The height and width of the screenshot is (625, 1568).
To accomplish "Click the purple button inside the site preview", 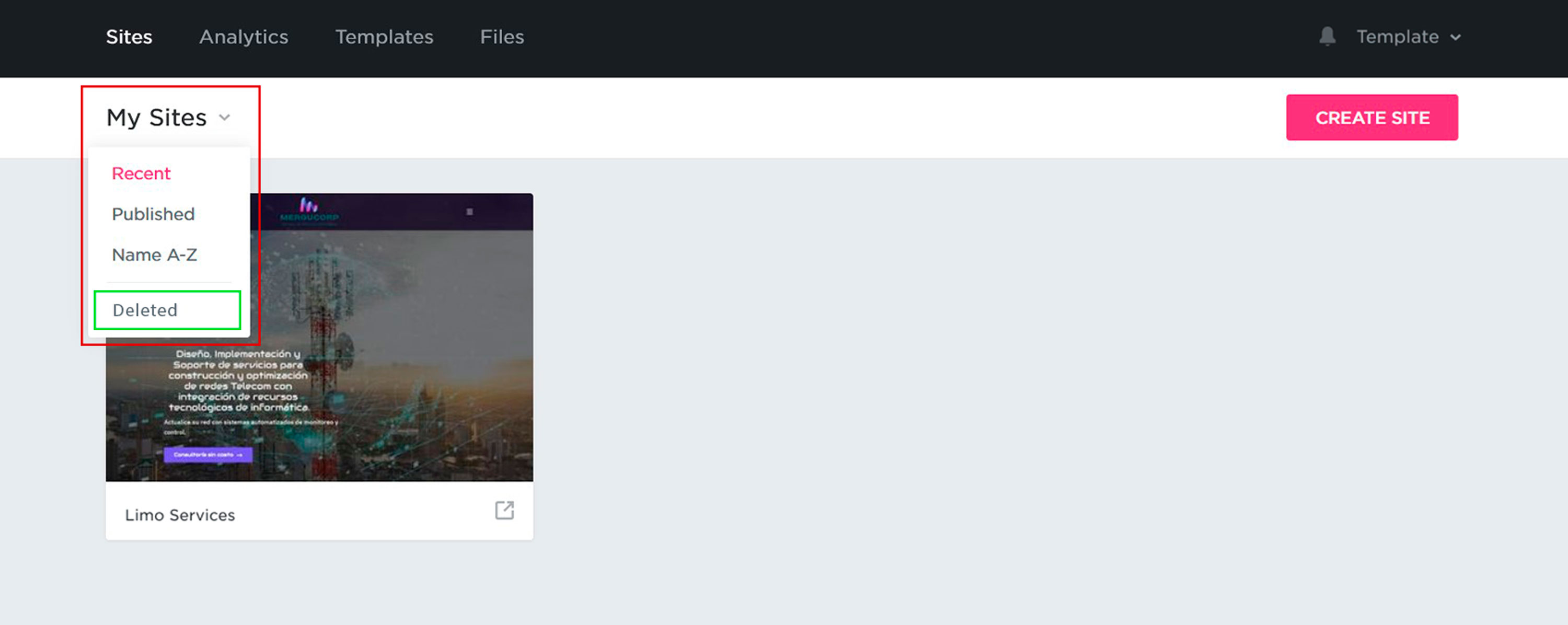I will (207, 455).
